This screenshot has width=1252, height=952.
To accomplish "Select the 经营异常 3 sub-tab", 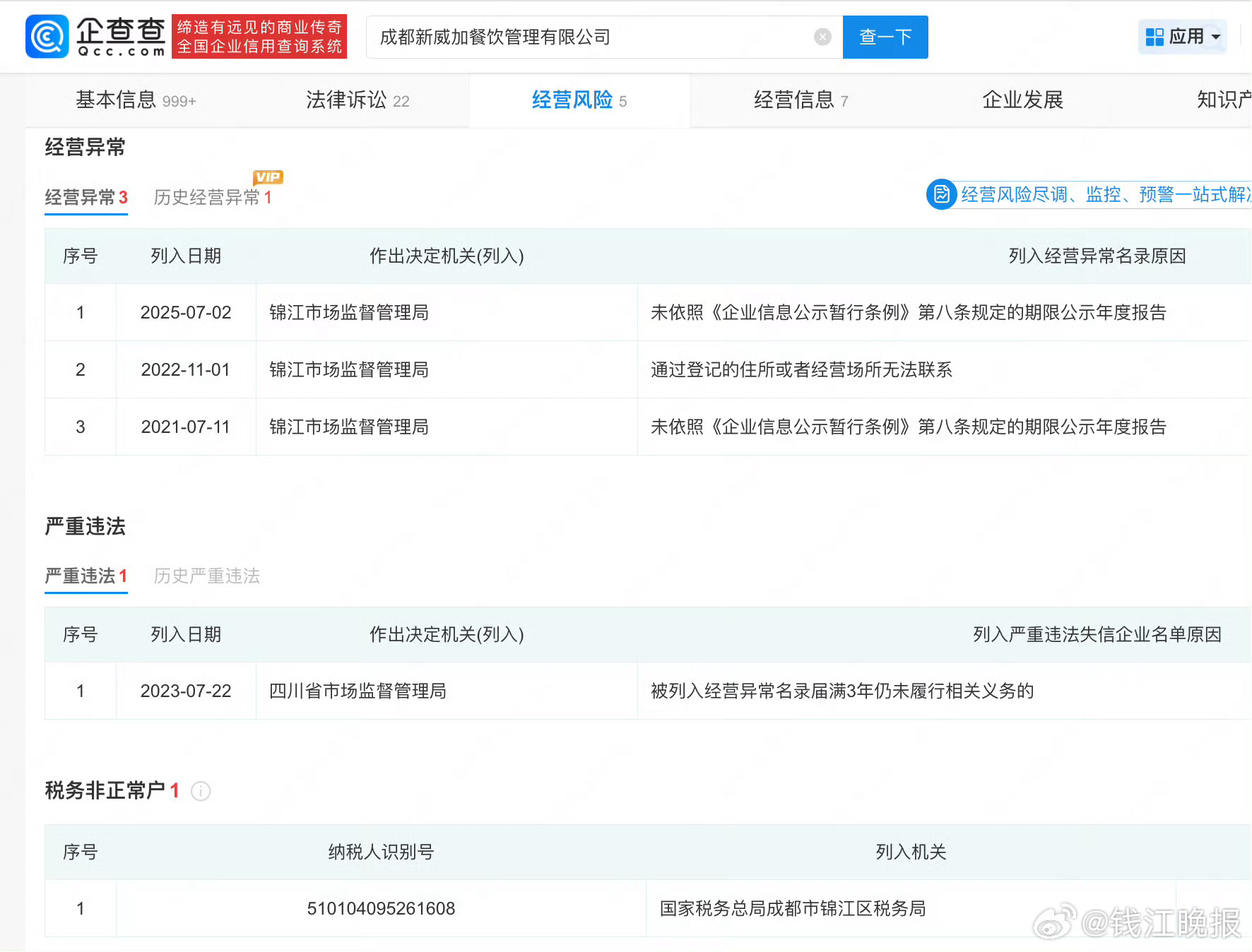I will point(86,197).
